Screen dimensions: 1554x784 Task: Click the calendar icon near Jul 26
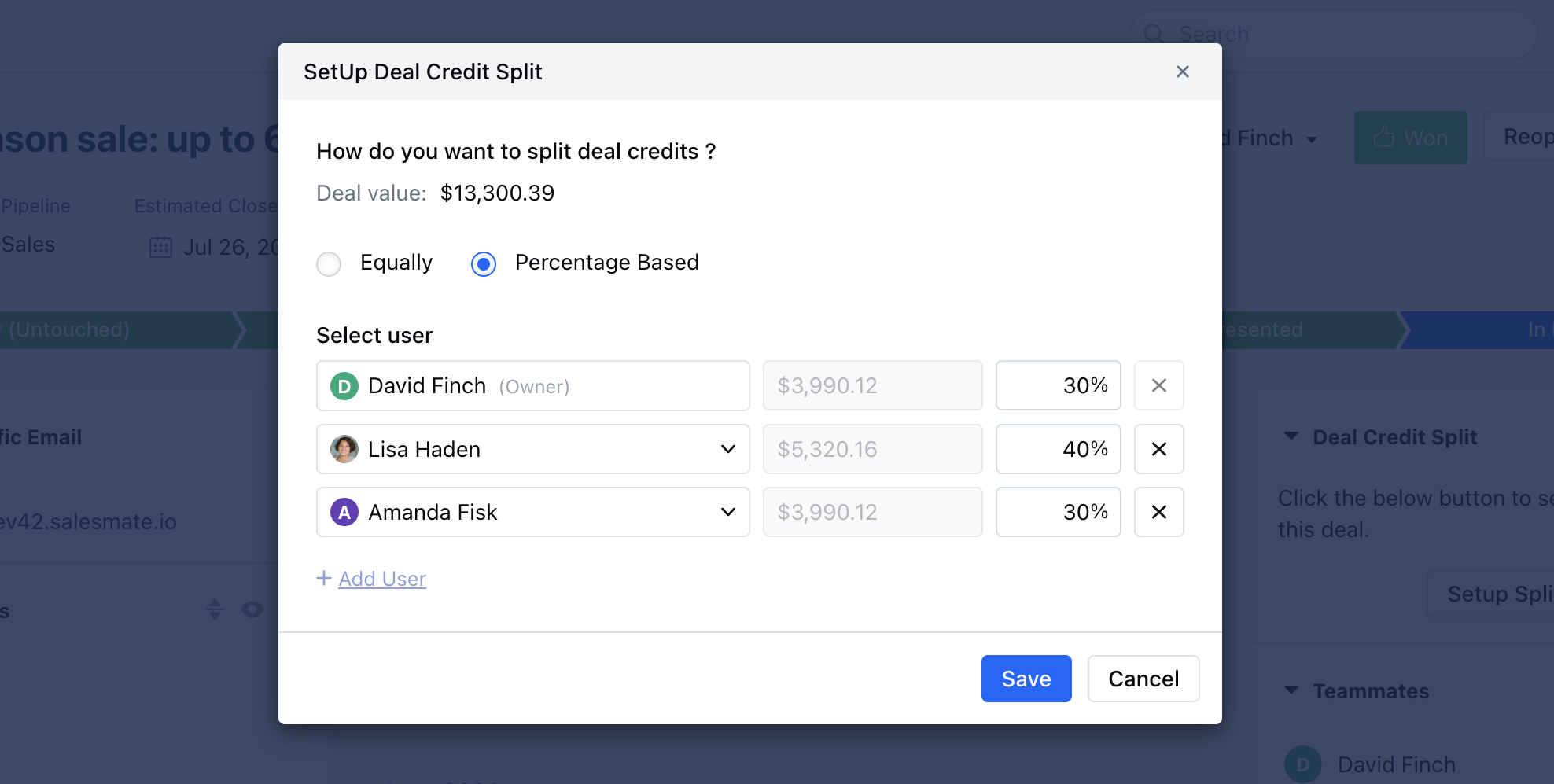pos(160,247)
